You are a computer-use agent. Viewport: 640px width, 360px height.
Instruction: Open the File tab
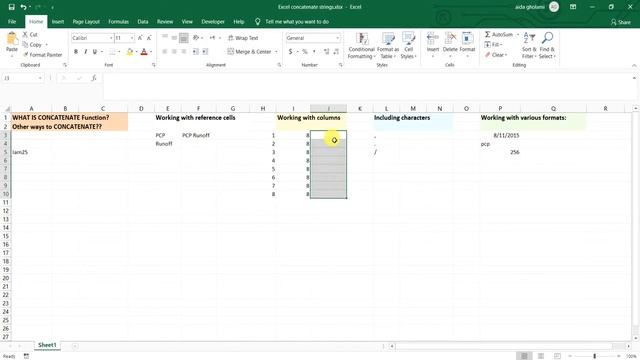[x=12, y=22]
